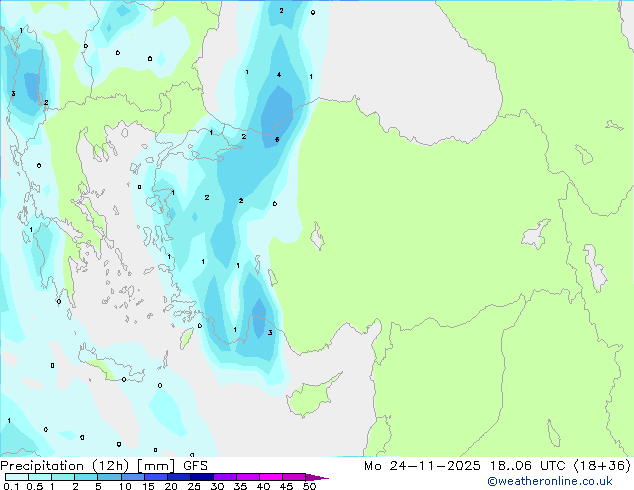Click the 1–2 mm legend swatch
The image size is (634, 490).
point(63,477)
